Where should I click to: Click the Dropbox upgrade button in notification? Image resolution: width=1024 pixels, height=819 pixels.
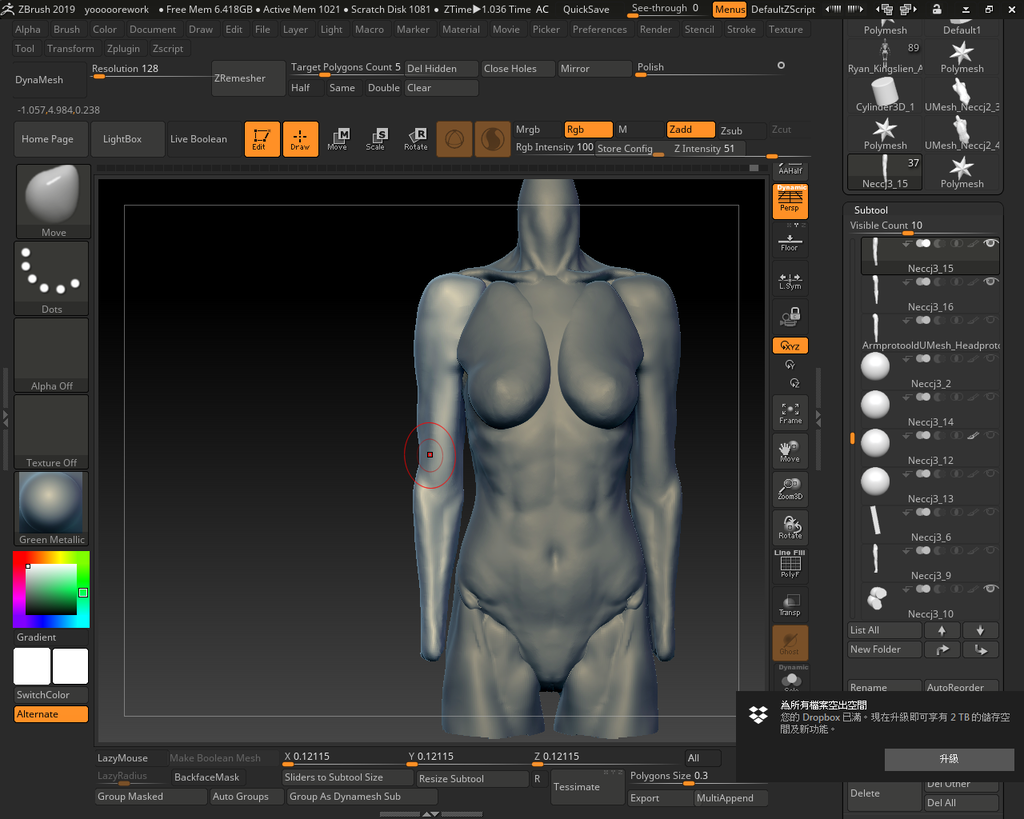[x=949, y=759]
